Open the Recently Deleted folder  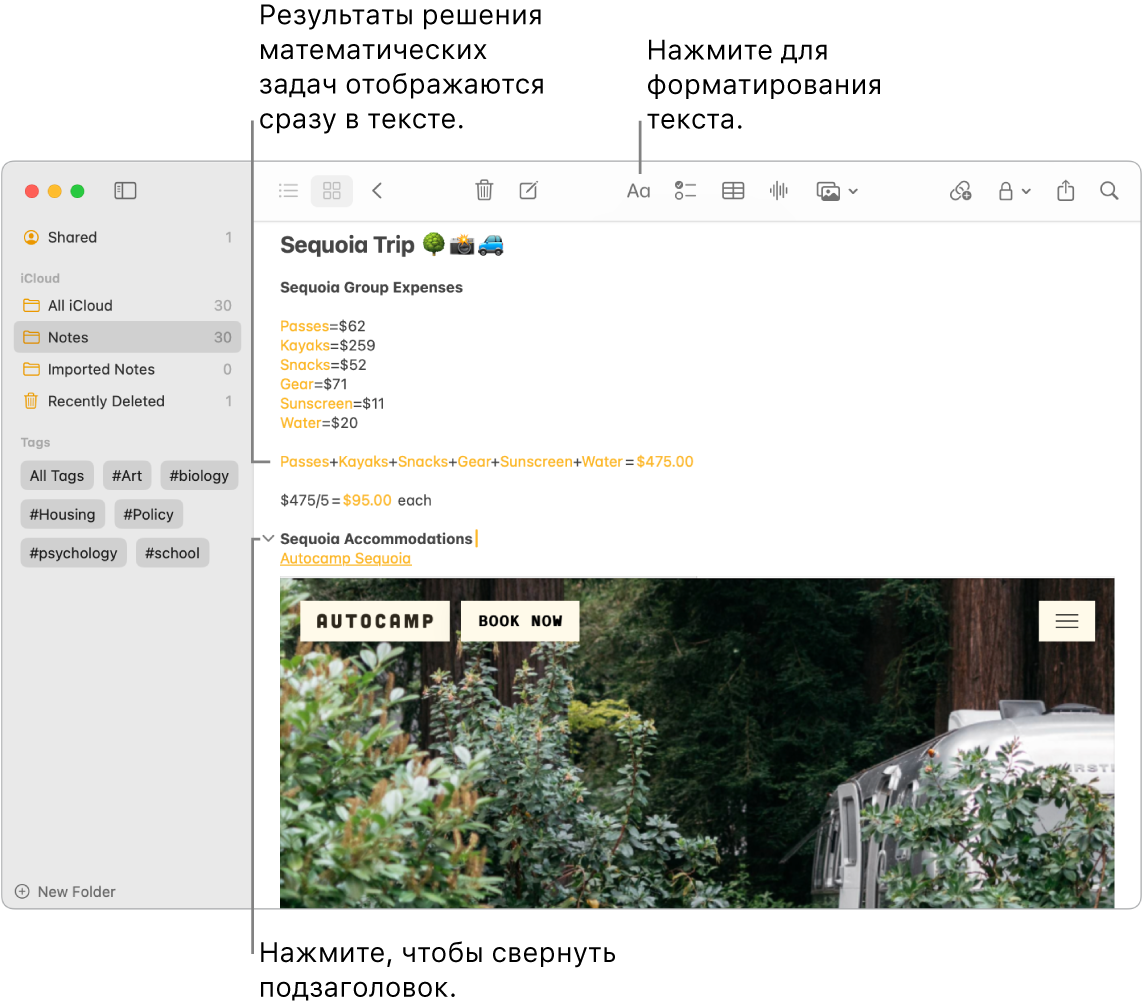(x=106, y=401)
